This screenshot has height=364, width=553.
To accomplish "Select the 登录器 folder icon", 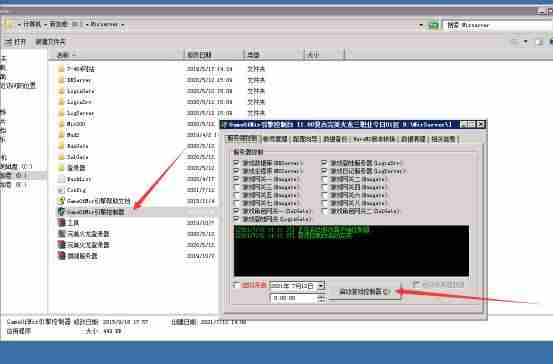I will point(61,168).
